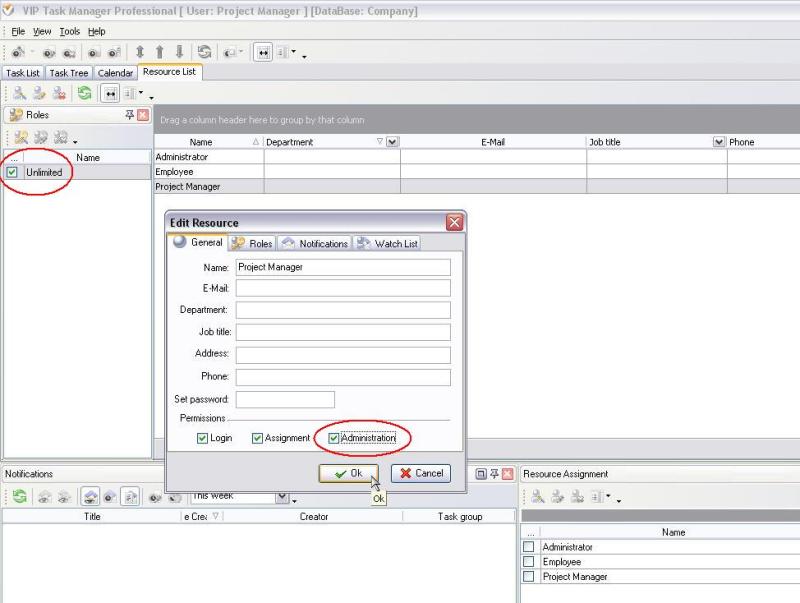This screenshot has height=603, width=800.
Task: Toggle column auto-width in the Resource List toolbar
Action: point(110,94)
